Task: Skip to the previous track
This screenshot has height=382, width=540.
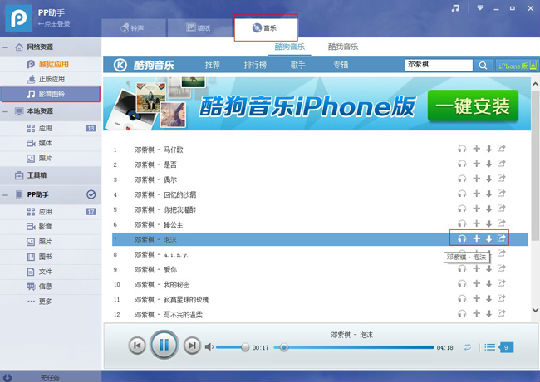Action: 137,345
